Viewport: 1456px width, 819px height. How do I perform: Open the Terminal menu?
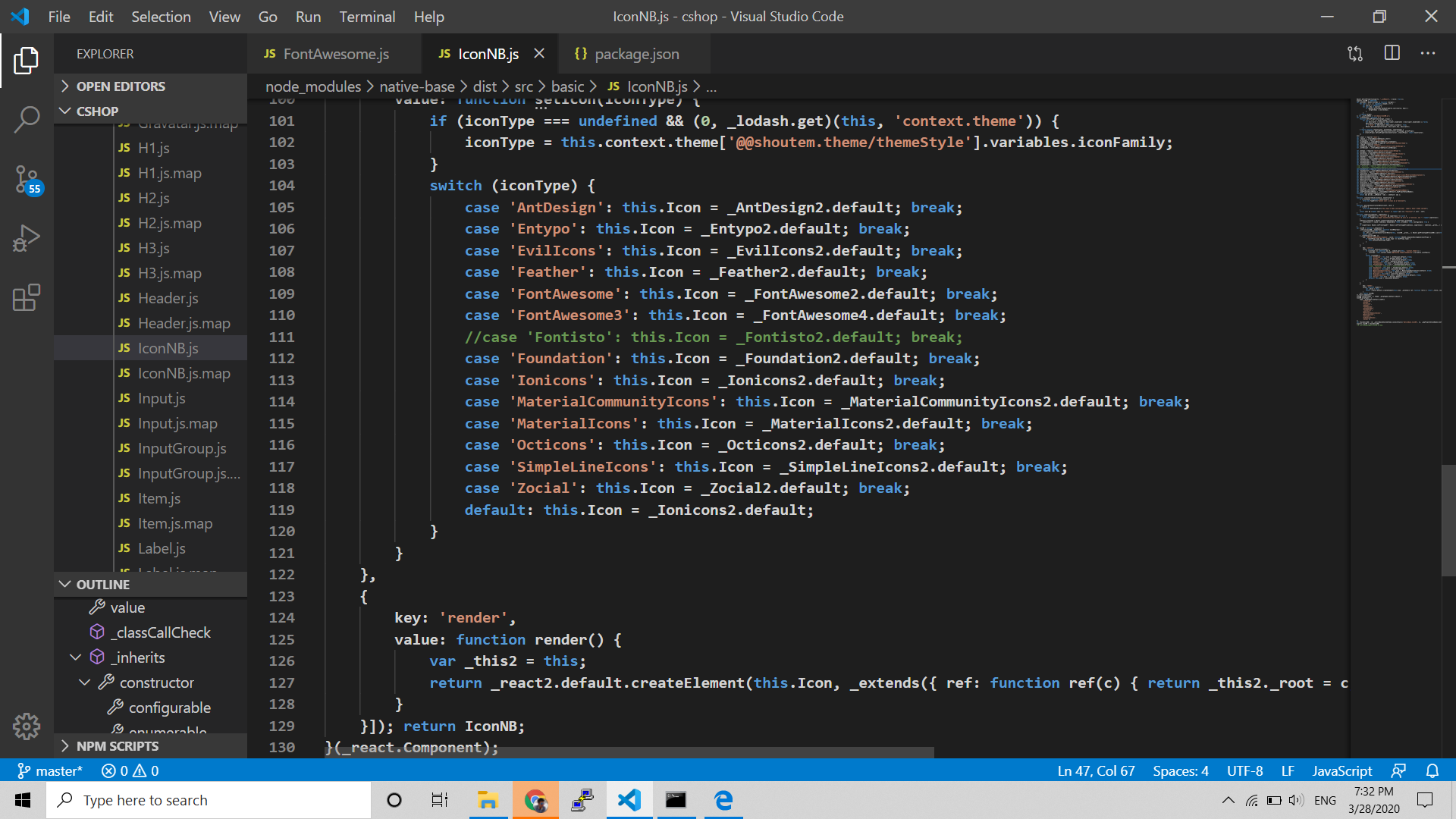pyautogui.click(x=367, y=16)
